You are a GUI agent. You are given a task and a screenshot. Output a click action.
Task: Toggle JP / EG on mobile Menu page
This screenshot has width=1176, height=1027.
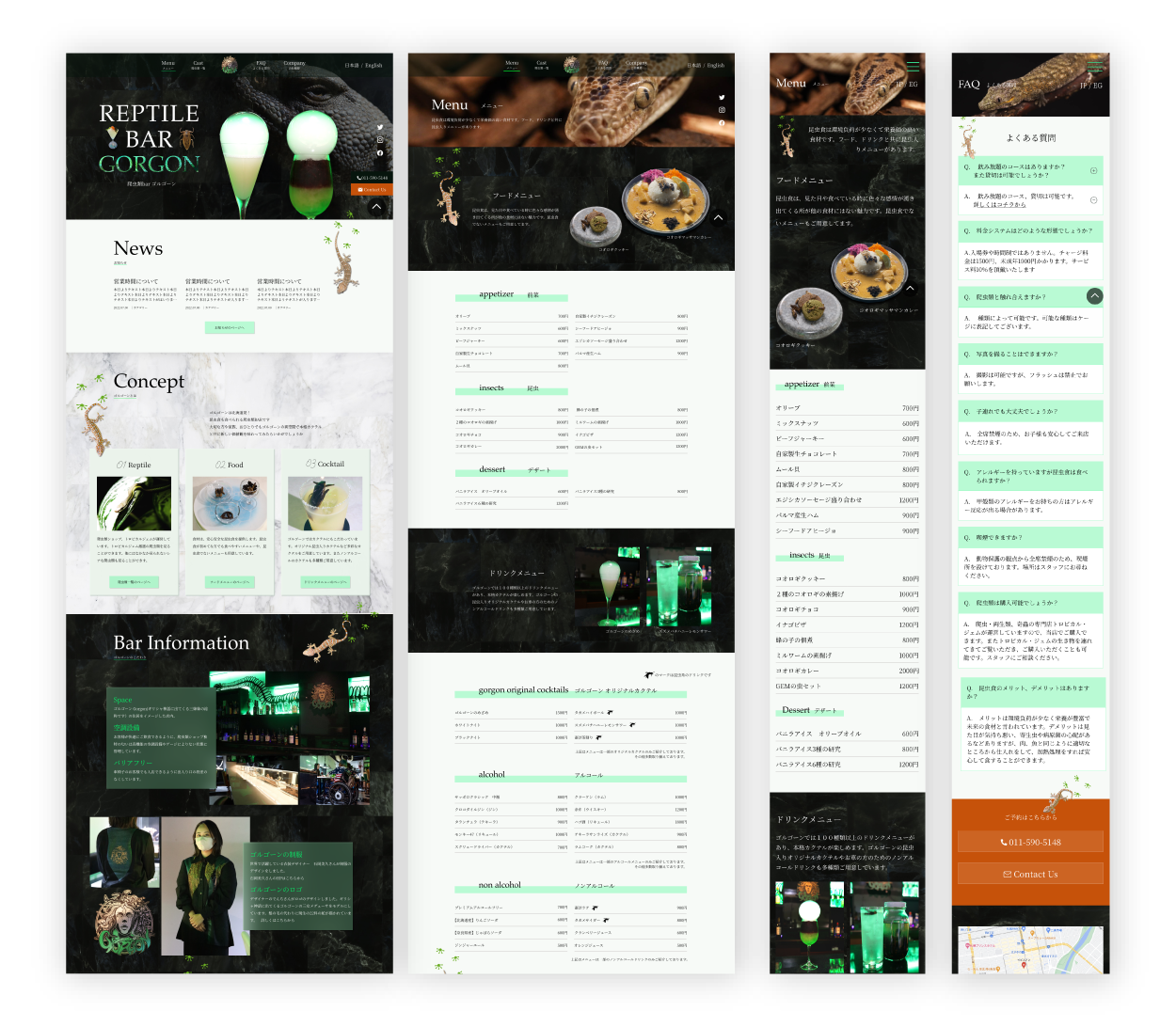[x=906, y=85]
